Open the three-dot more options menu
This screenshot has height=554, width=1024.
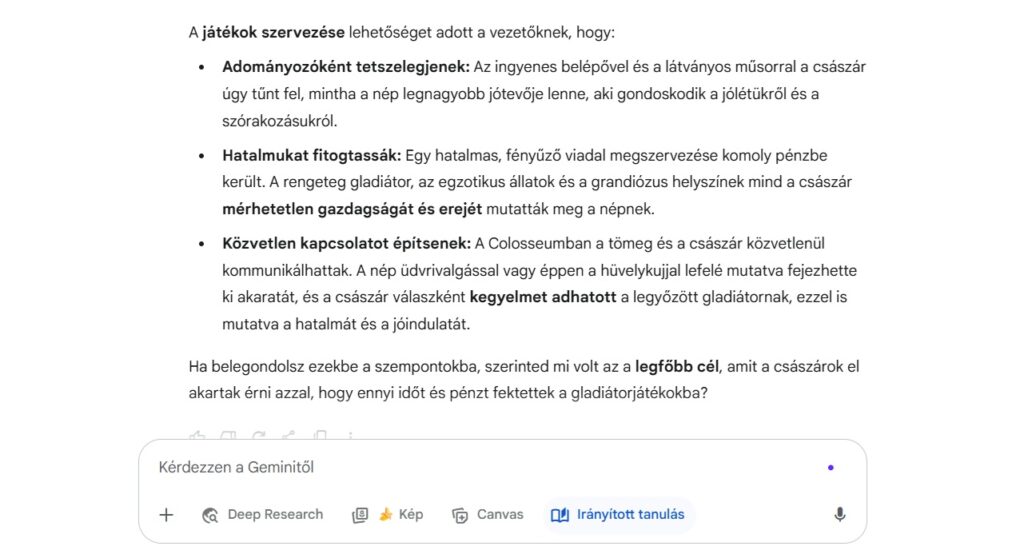click(x=351, y=436)
